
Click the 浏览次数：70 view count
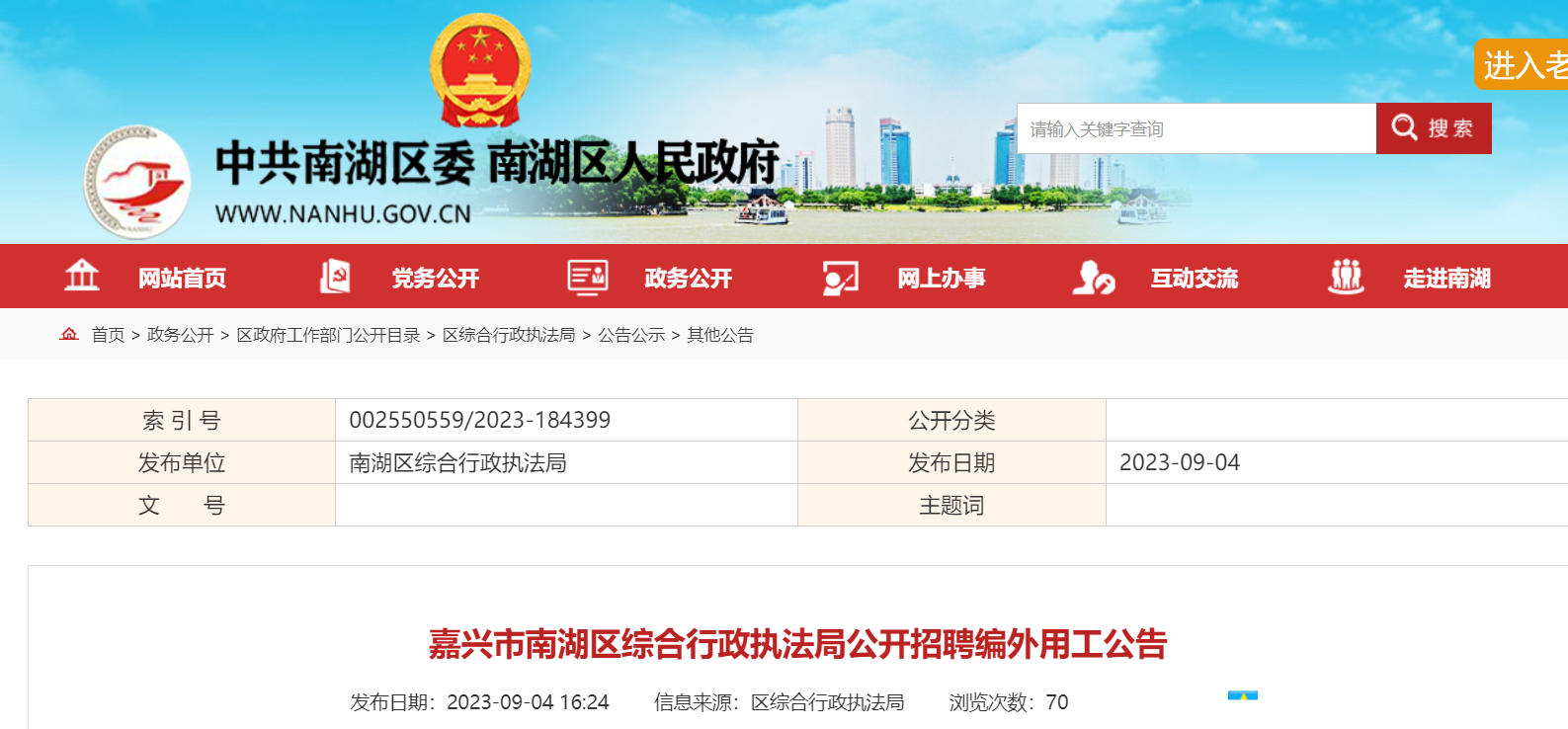pyautogui.click(x=1009, y=702)
